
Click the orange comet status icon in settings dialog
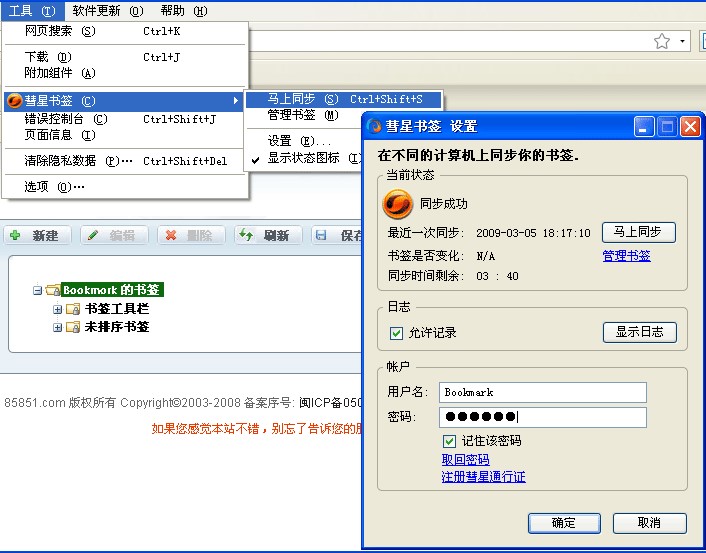[x=397, y=204]
